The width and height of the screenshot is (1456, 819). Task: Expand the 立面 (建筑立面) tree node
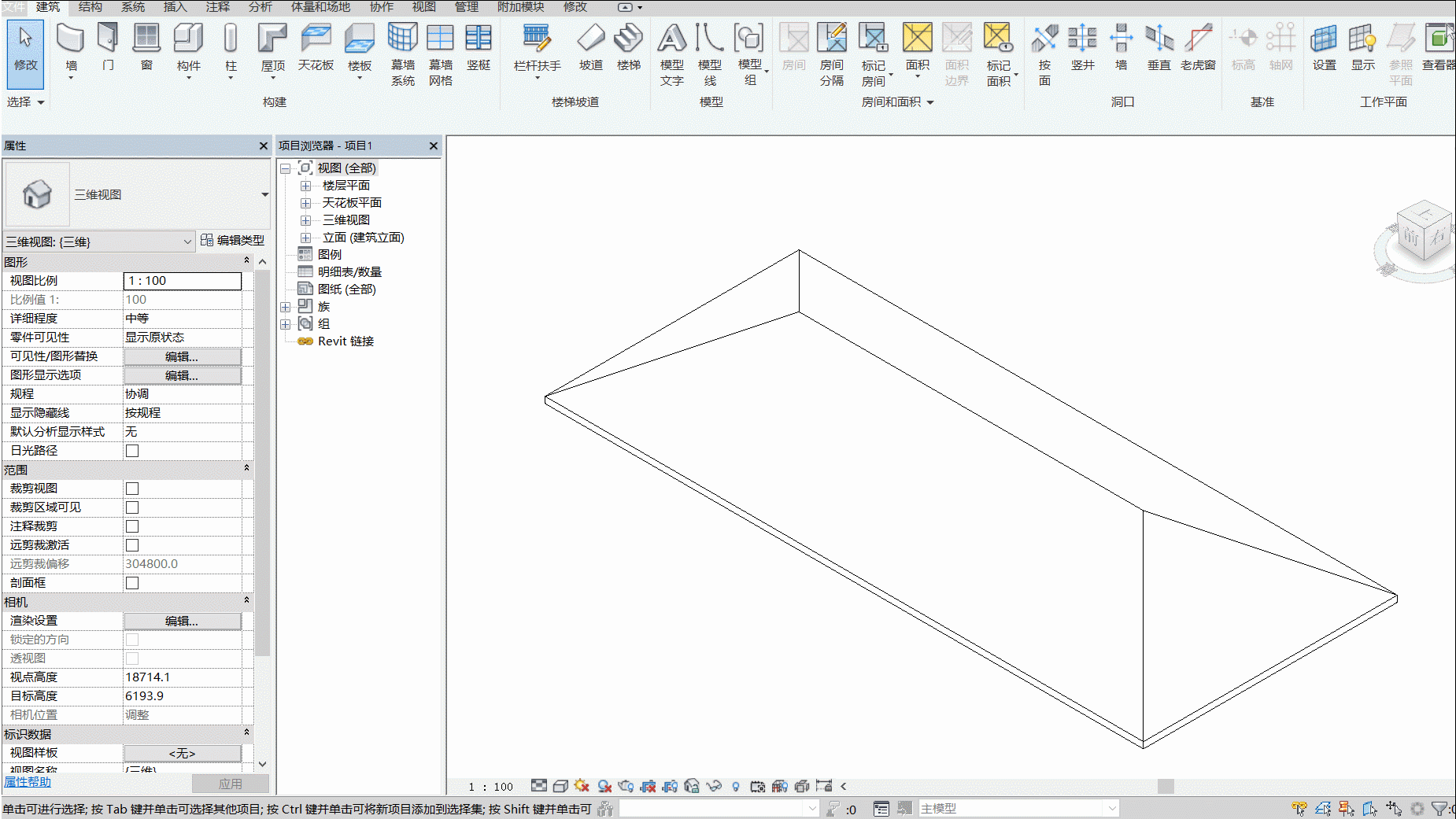(x=305, y=238)
